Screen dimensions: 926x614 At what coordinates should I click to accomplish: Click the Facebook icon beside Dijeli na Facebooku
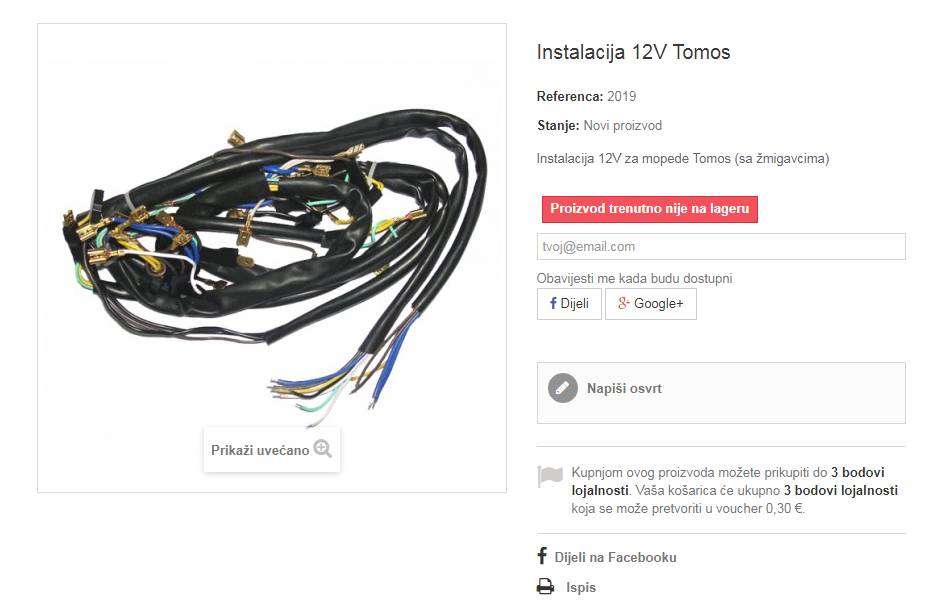[x=542, y=556]
